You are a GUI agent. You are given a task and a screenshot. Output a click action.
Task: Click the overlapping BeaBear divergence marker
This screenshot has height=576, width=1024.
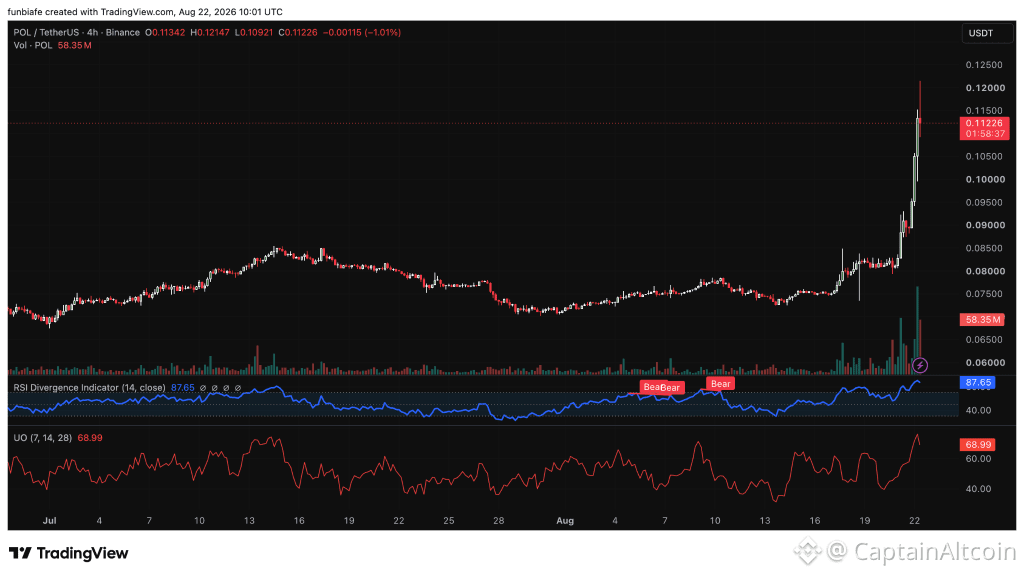coord(662,387)
